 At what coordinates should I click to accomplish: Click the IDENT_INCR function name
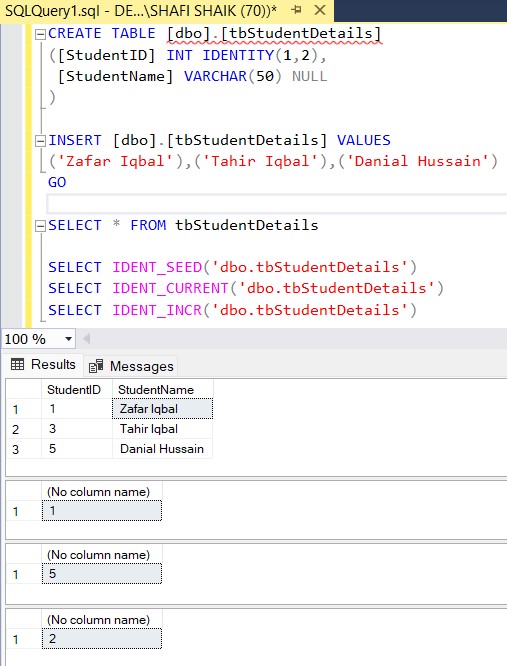click(157, 310)
